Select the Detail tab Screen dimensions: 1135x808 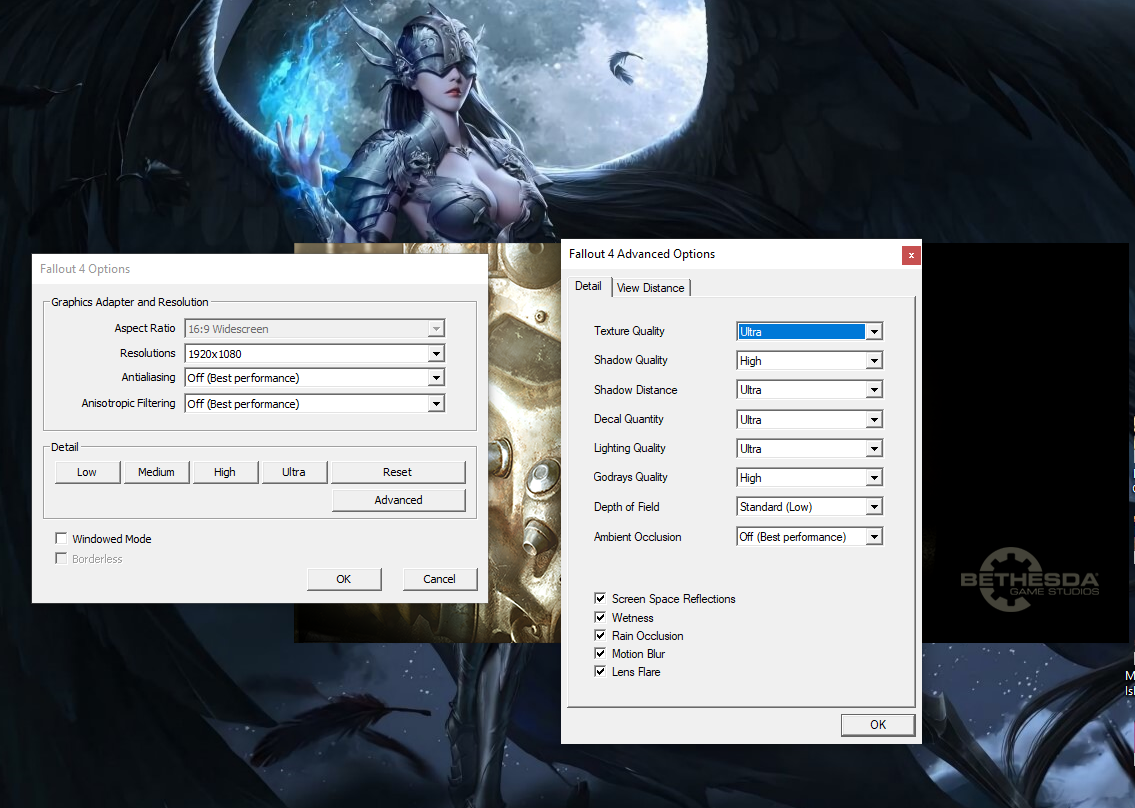[x=588, y=286]
